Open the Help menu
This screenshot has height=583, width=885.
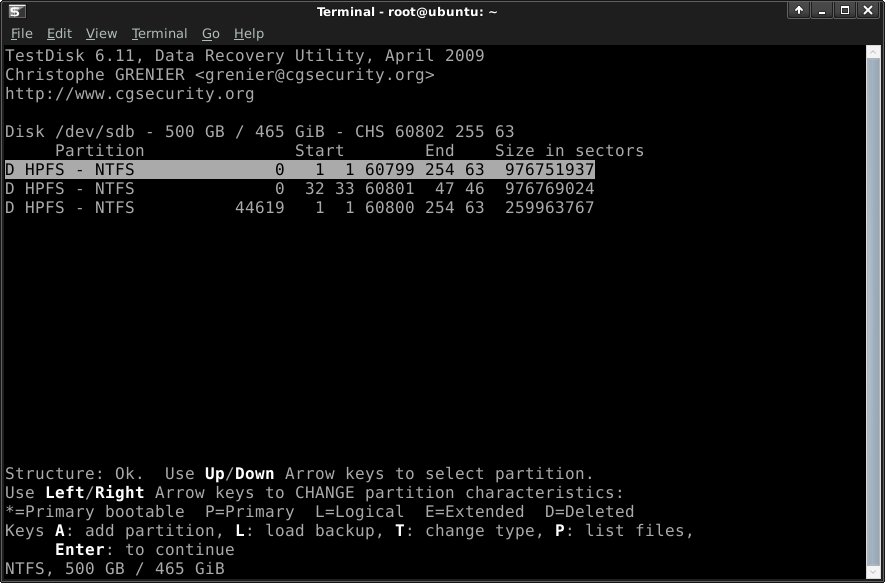point(249,34)
